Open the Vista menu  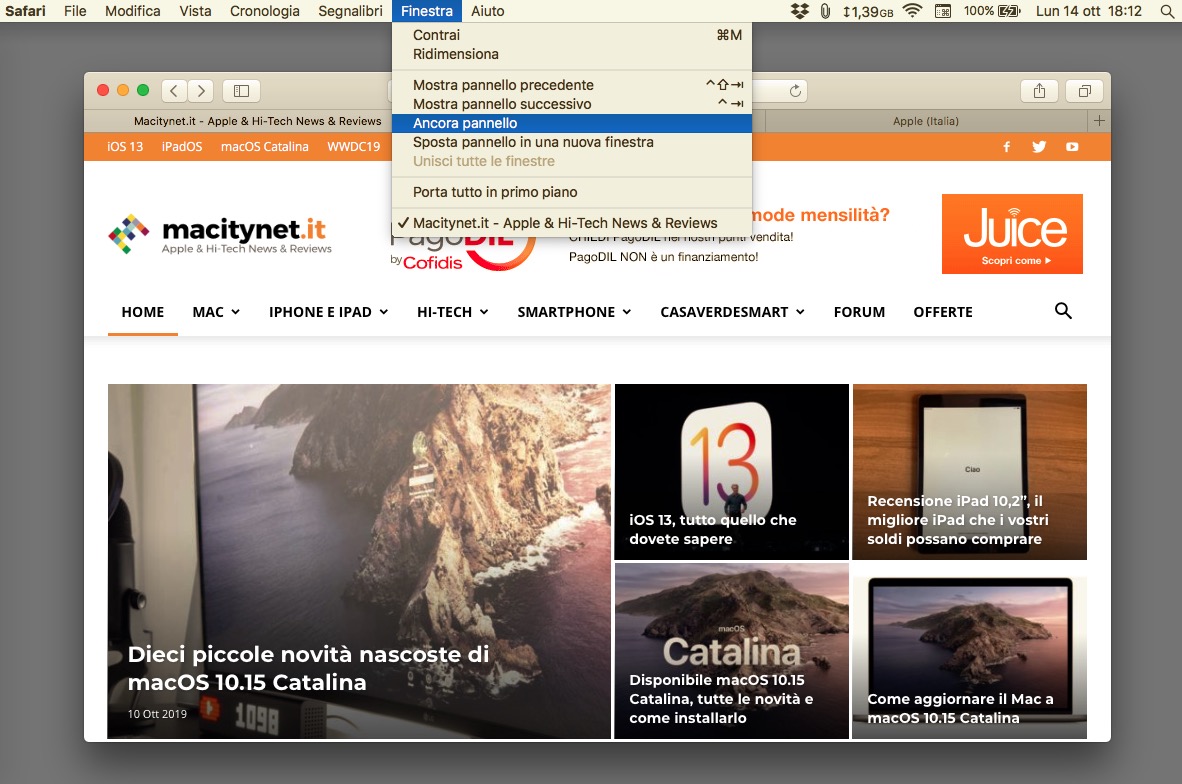click(195, 11)
